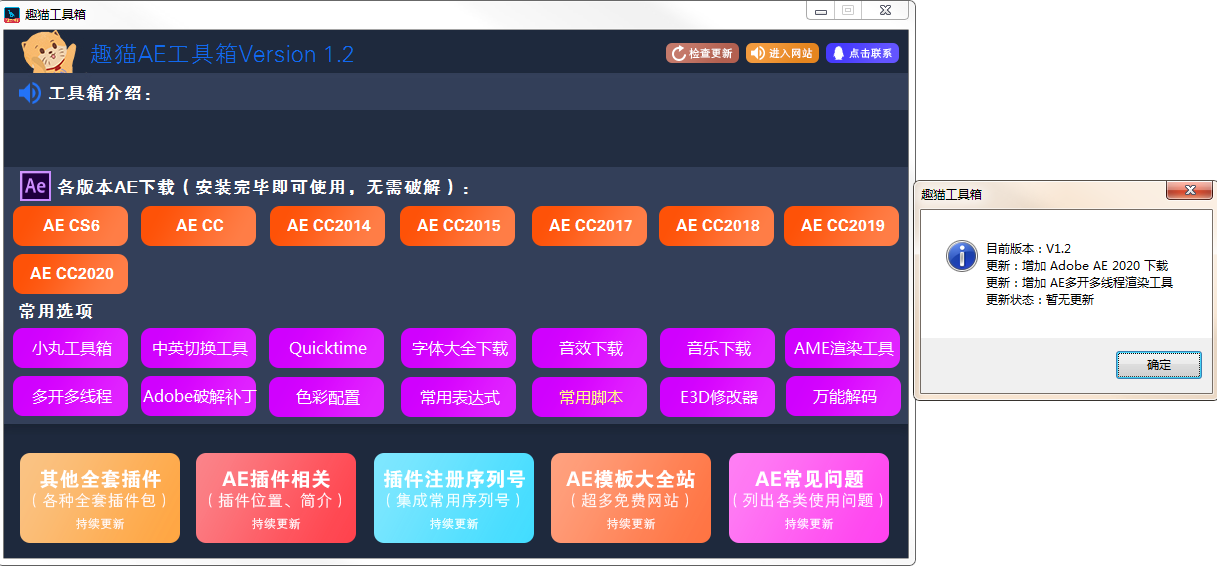The width and height of the screenshot is (1217, 566).
Task: Confirm the update dialog with 确定
Action: pos(1158,365)
